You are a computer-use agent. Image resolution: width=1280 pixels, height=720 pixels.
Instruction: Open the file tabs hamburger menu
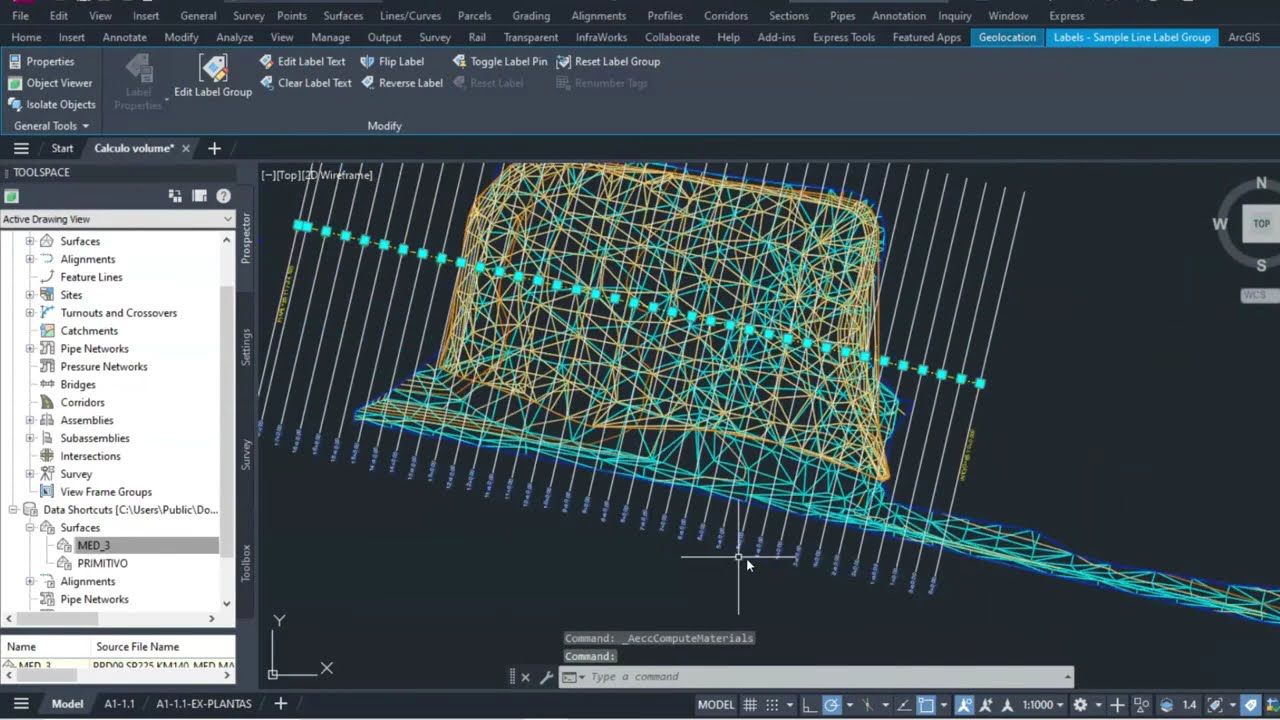click(x=21, y=148)
